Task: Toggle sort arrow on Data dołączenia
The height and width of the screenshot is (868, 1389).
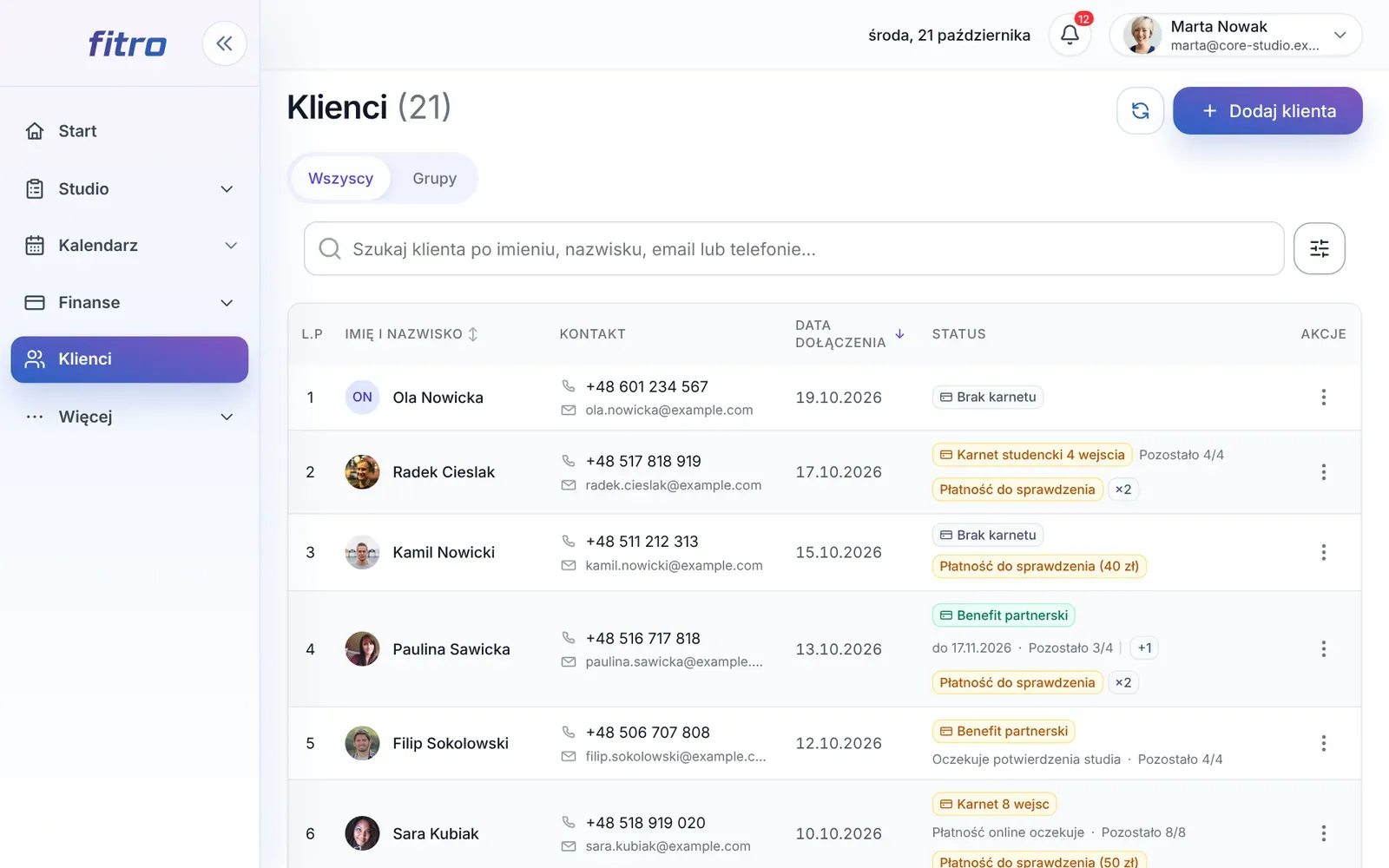Action: point(899,334)
